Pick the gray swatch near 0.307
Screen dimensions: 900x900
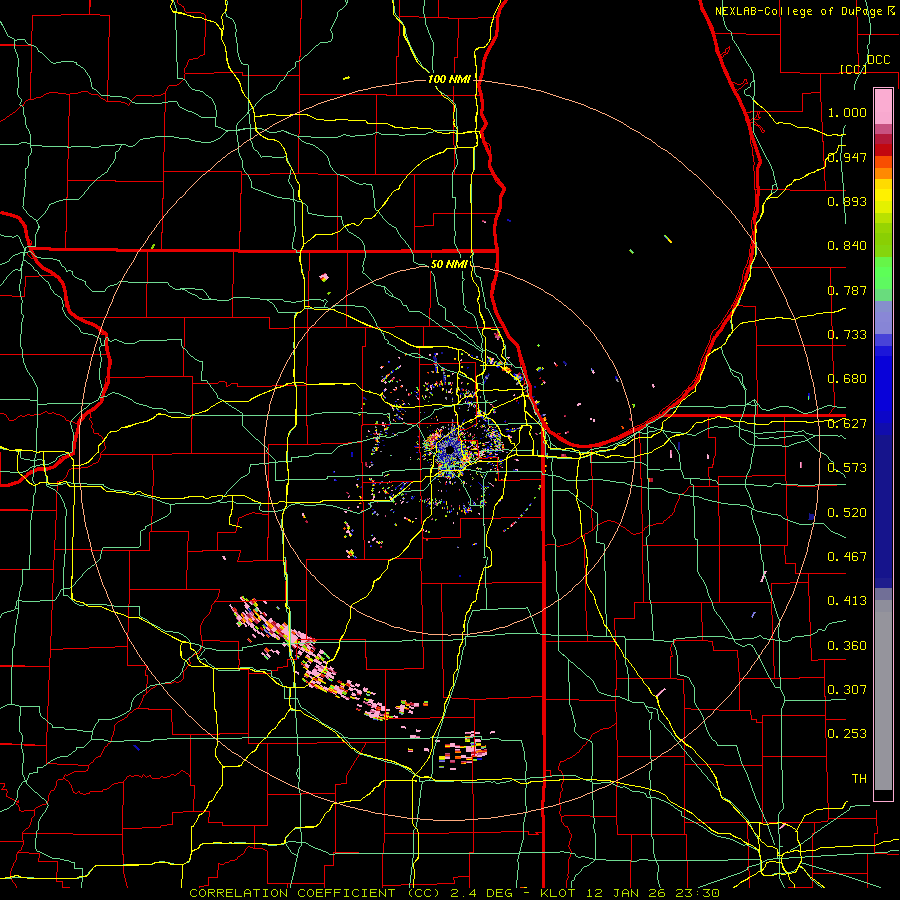(x=883, y=695)
